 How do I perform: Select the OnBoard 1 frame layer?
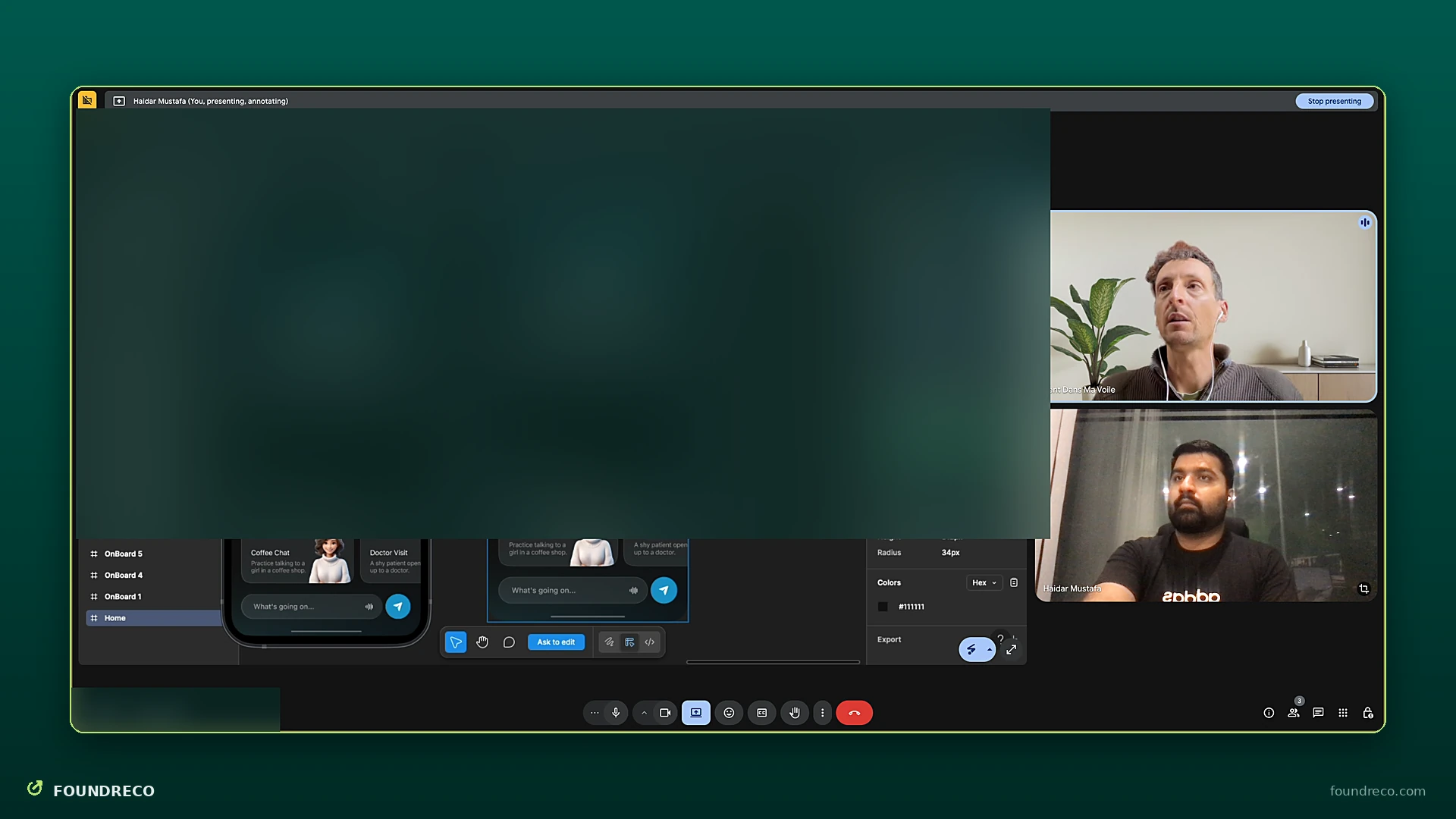tap(154, 597)
